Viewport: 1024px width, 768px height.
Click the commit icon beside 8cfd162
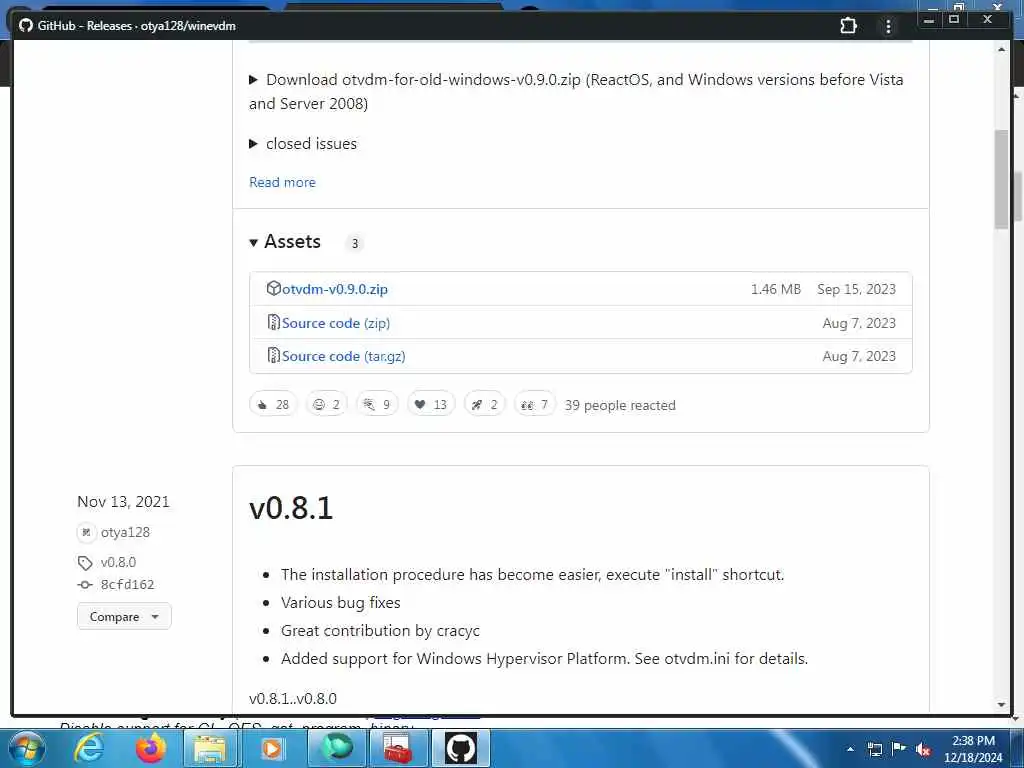[85, 584]
